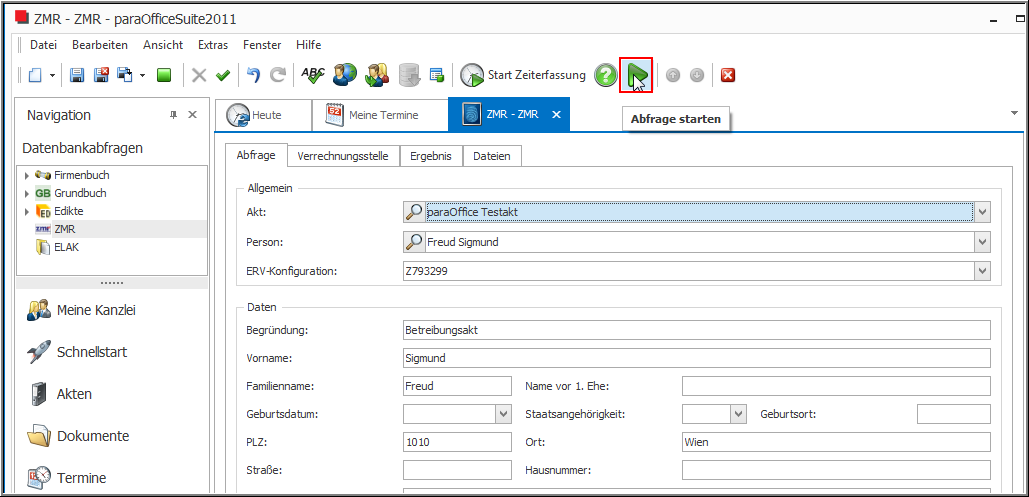Click the green help question mark icon
Screen dimensions: 1029x497
(x=605, y=75)
